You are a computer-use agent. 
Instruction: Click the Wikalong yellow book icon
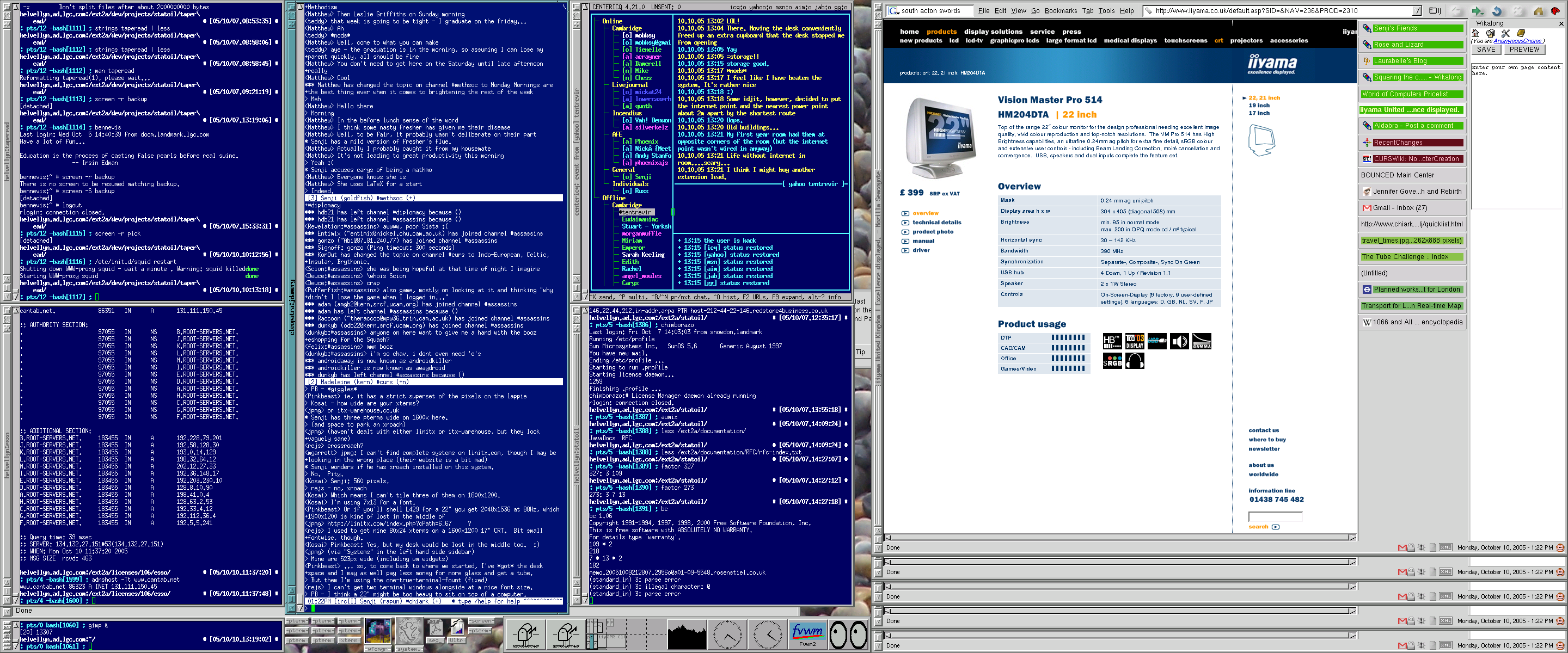(x=1521, y=34)
